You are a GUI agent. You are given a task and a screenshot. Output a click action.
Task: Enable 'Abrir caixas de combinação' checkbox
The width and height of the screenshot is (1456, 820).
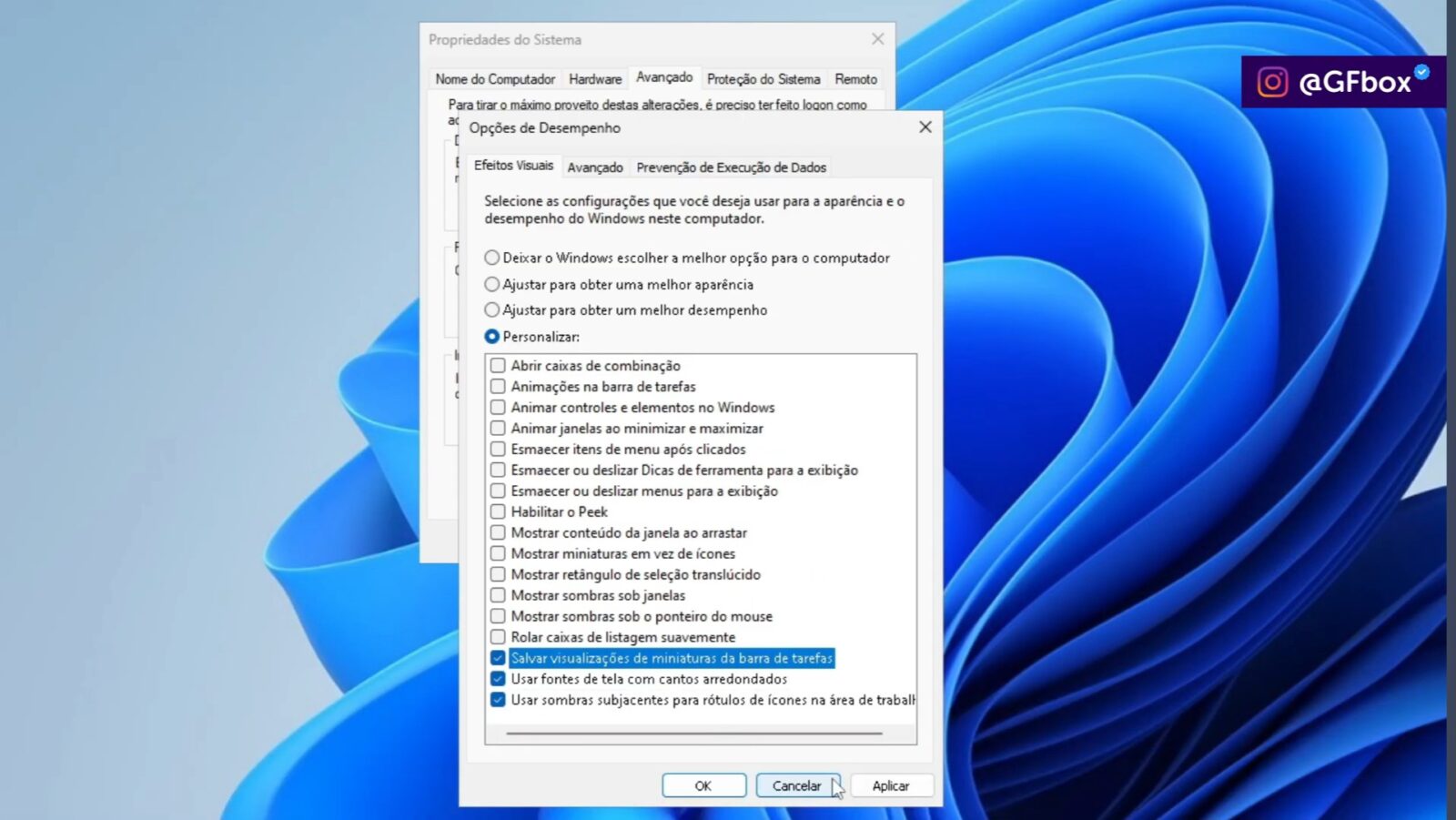coord(498,365)
